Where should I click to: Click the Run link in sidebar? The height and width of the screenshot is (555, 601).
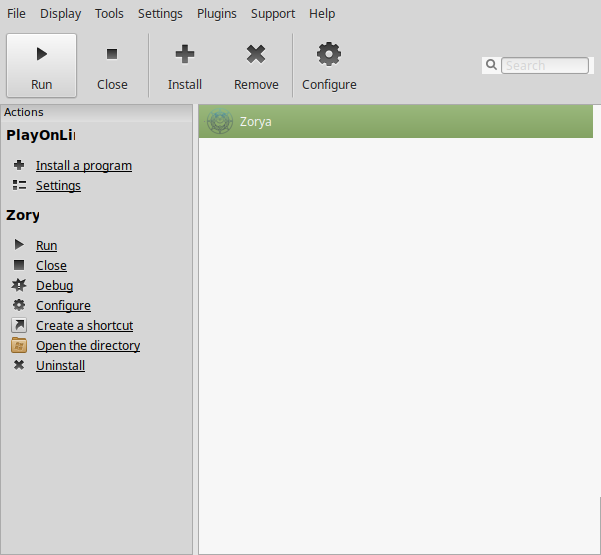point(46,245)
